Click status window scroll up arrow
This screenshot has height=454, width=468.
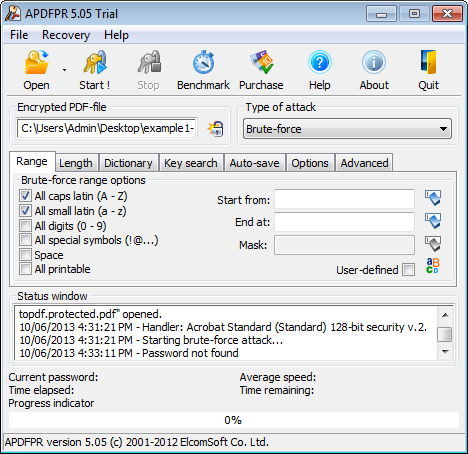tap(445, 315)
